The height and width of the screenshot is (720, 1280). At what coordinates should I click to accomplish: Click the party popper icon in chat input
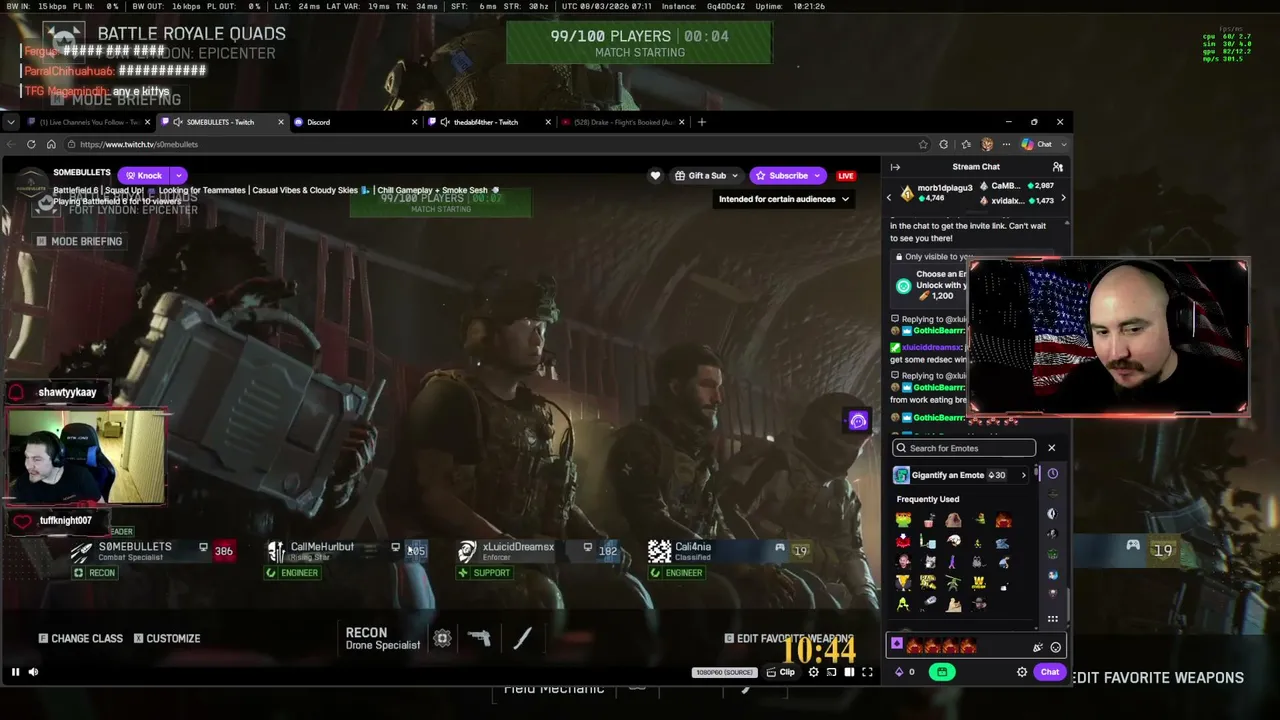[1038, 647]
